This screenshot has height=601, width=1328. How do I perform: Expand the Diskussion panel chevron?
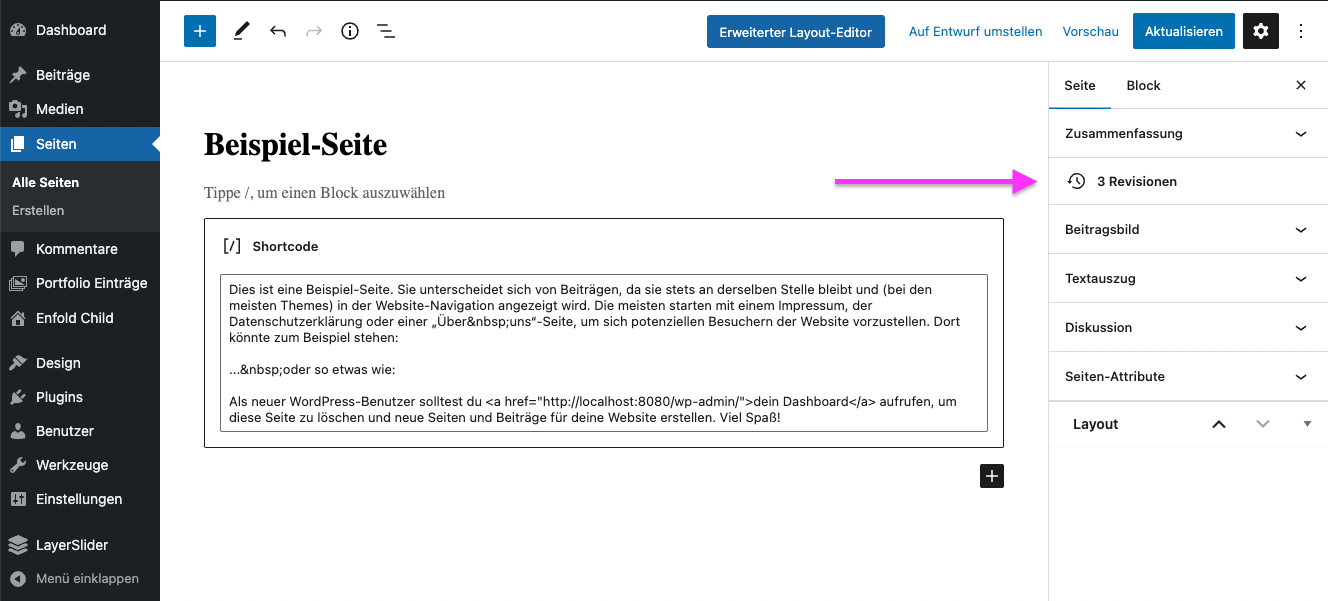click(x=1301, y=327)
